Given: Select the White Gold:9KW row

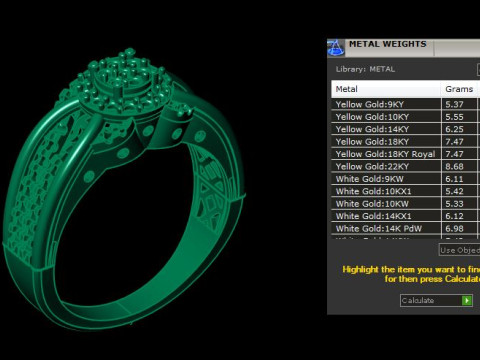Looking at the screenshot, I should (406, 179).
